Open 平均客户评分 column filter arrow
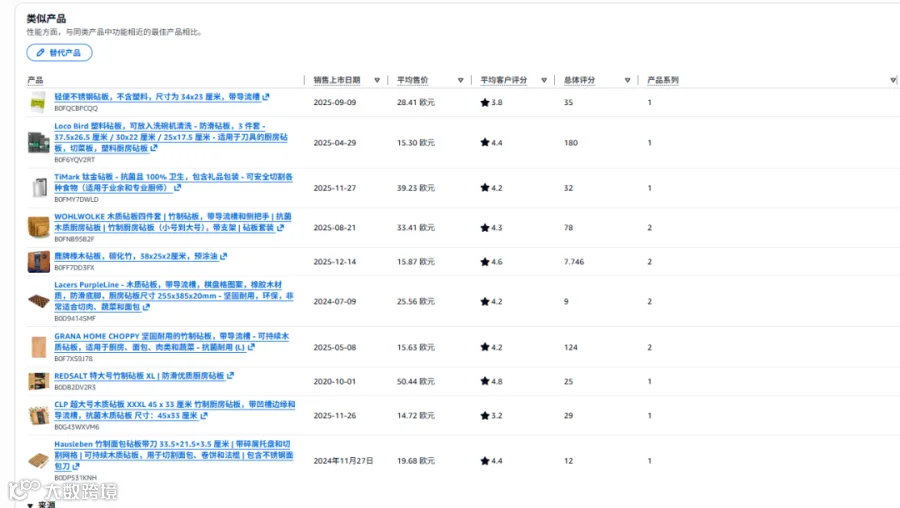 [544, 80]
